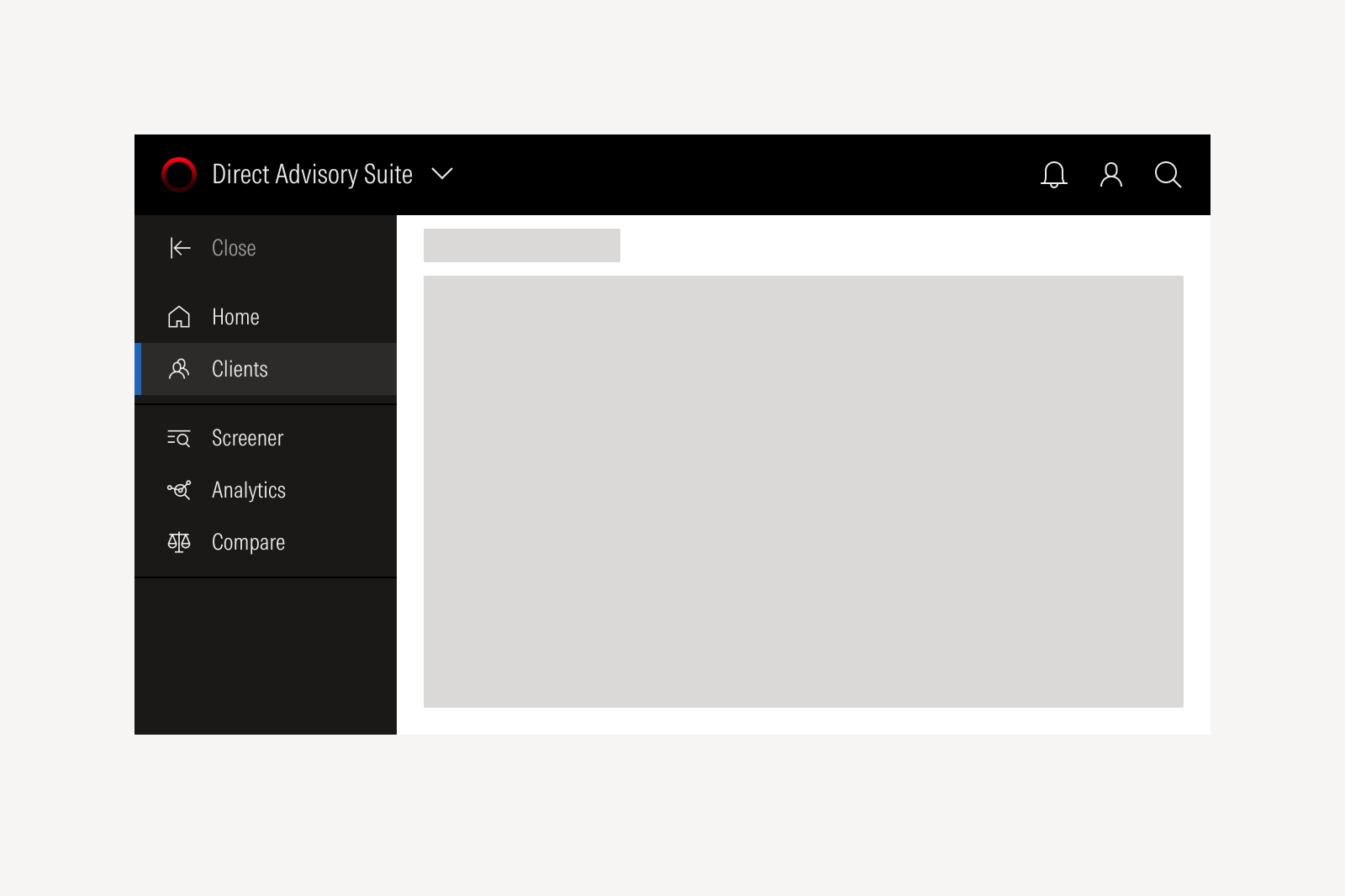1345x896 pixels.
Task: Select the Analytics menu entry
Action: 249,490
